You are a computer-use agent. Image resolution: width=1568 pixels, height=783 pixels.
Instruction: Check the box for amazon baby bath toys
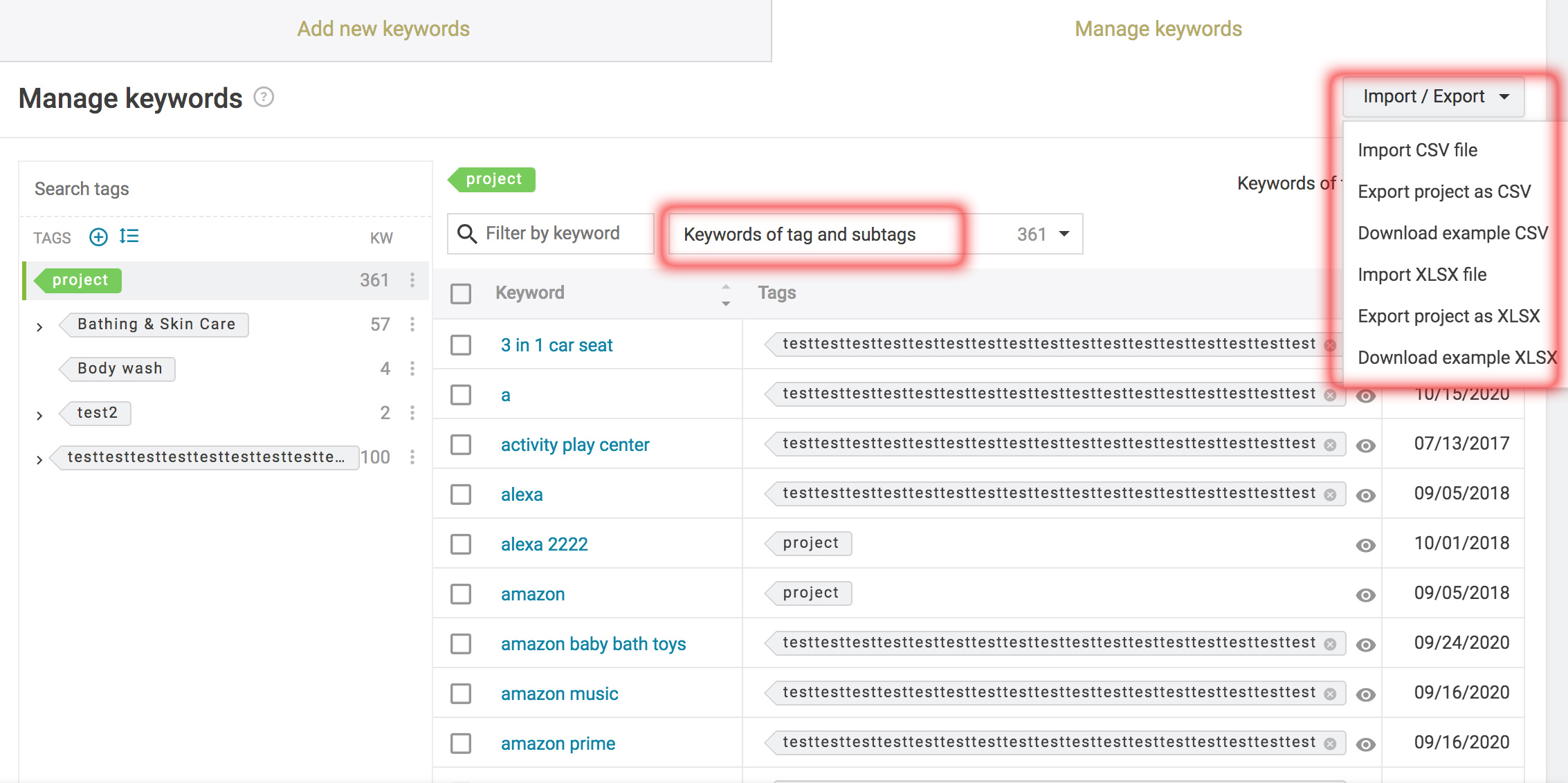pyautogui.click(x=461, y=644)
